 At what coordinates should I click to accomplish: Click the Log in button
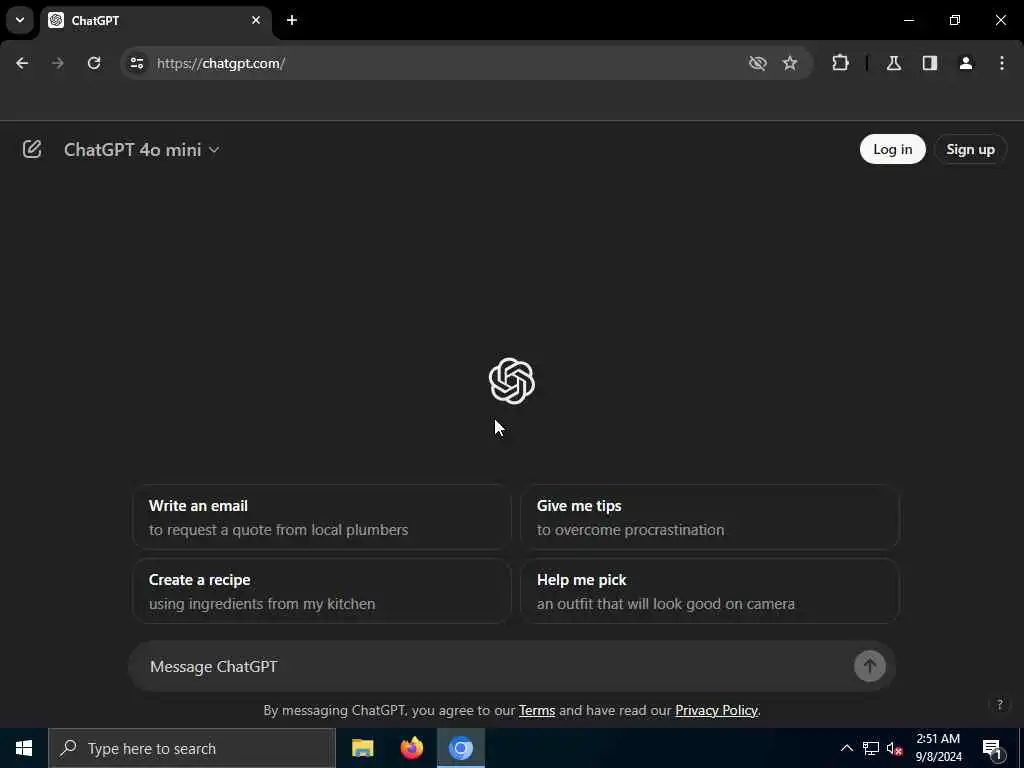click(892, 149)
